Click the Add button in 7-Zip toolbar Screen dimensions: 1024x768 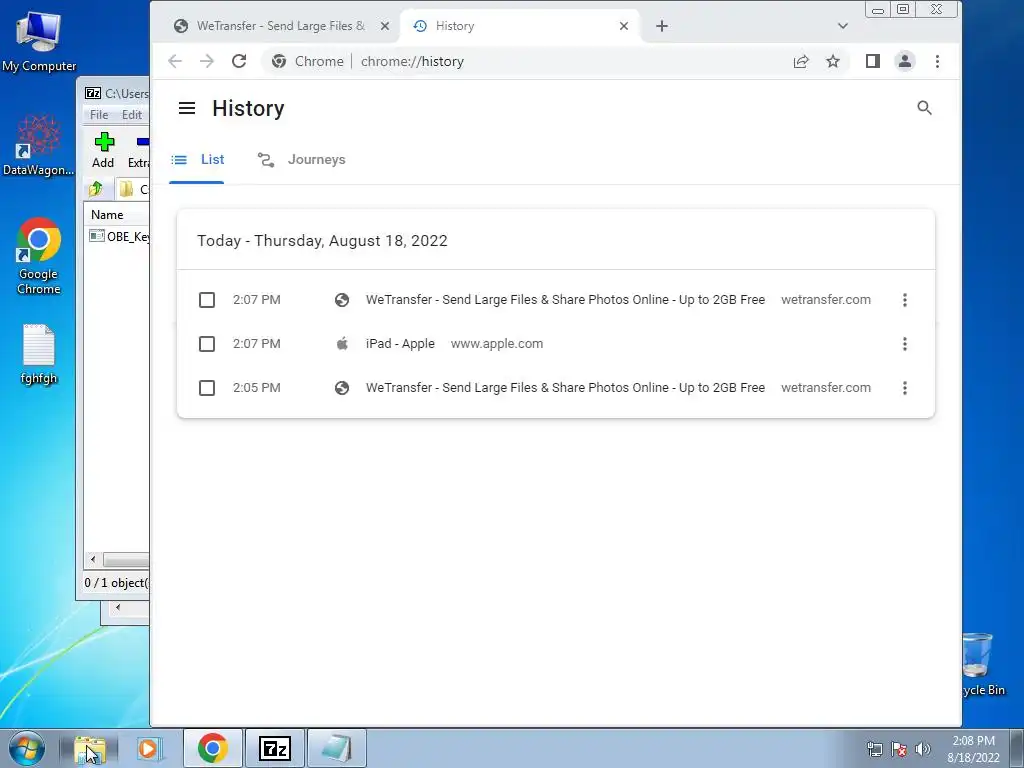(103, 150)
